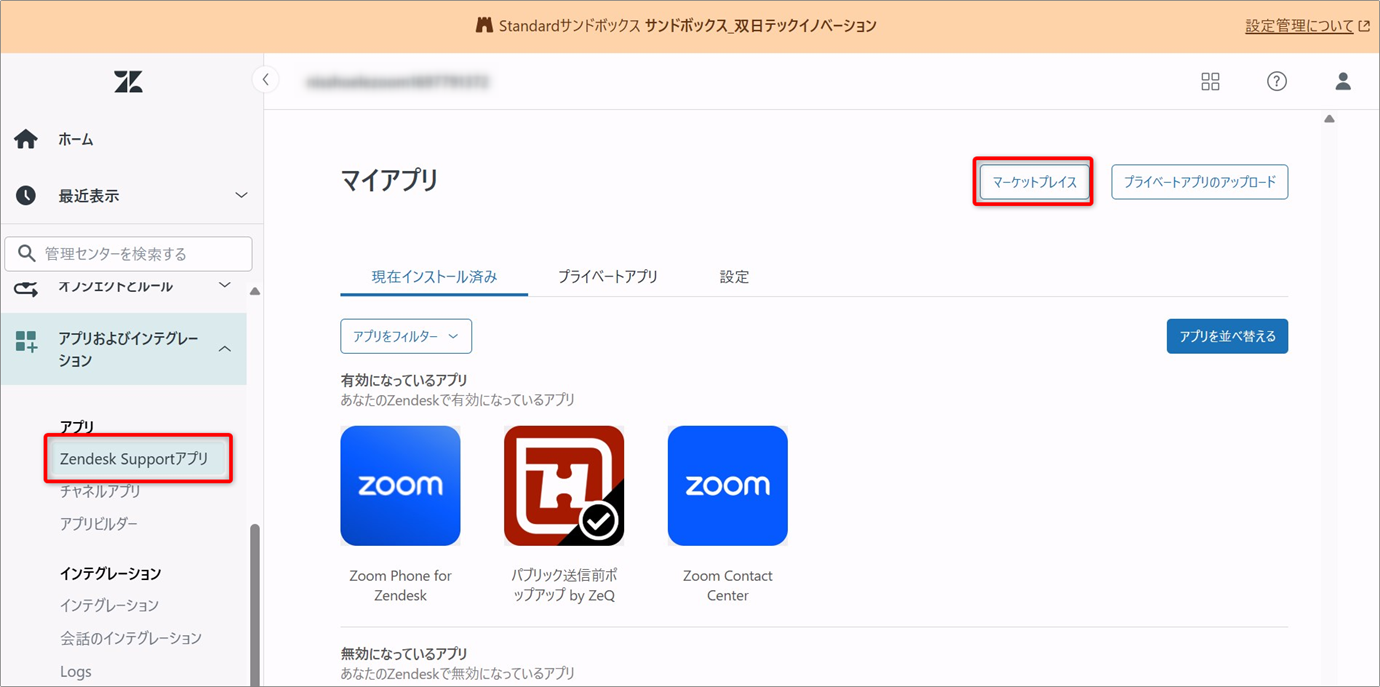Open the Zoom Phone for Zendesk app
The image size is (1380, 687).
coord(400,486)
